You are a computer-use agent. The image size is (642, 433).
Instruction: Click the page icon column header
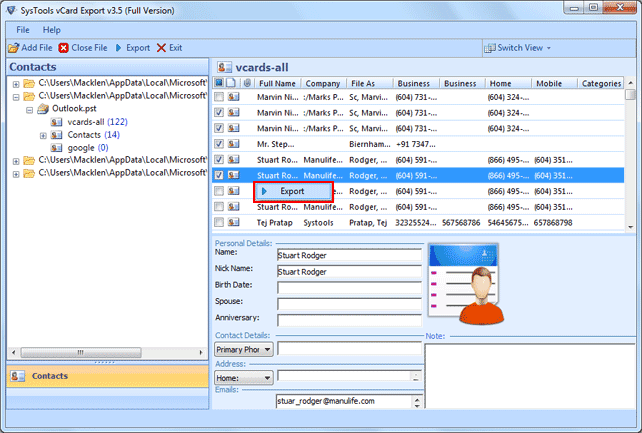click(x=231, y=83)
